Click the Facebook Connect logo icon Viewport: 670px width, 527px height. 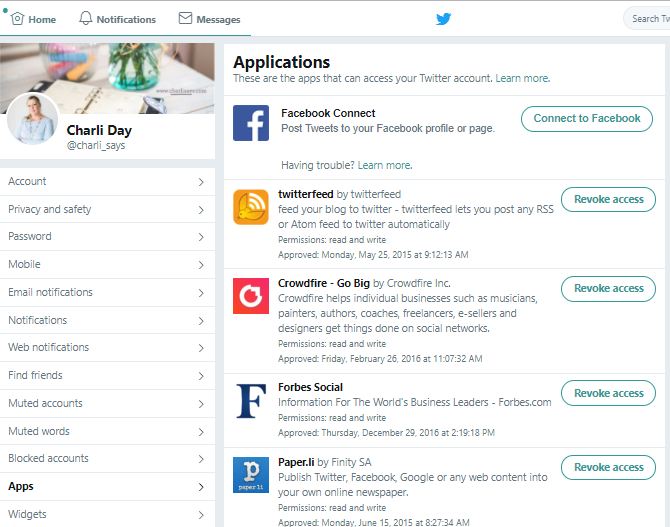click(251, 123)
